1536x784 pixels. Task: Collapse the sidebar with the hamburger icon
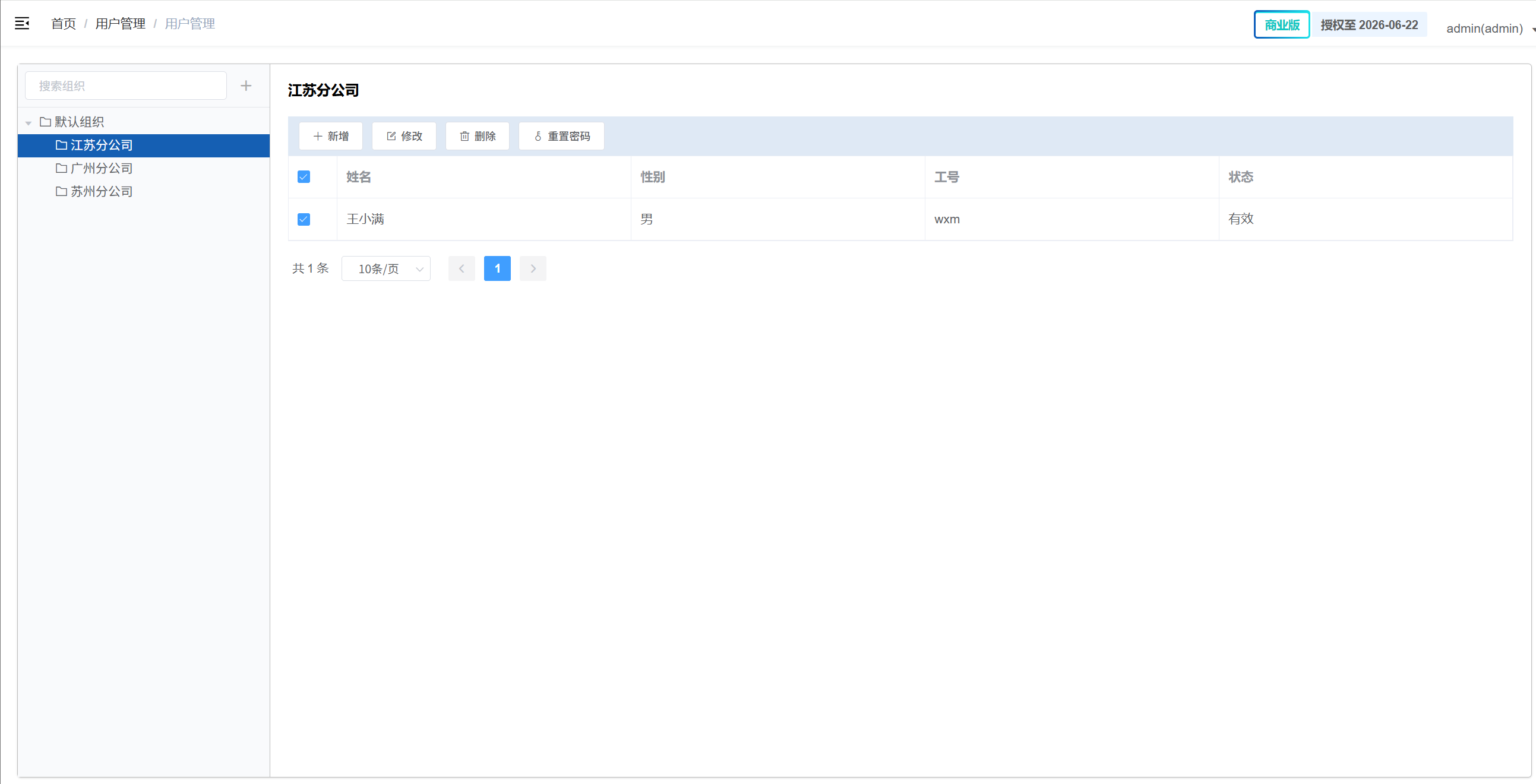[22, 24]
